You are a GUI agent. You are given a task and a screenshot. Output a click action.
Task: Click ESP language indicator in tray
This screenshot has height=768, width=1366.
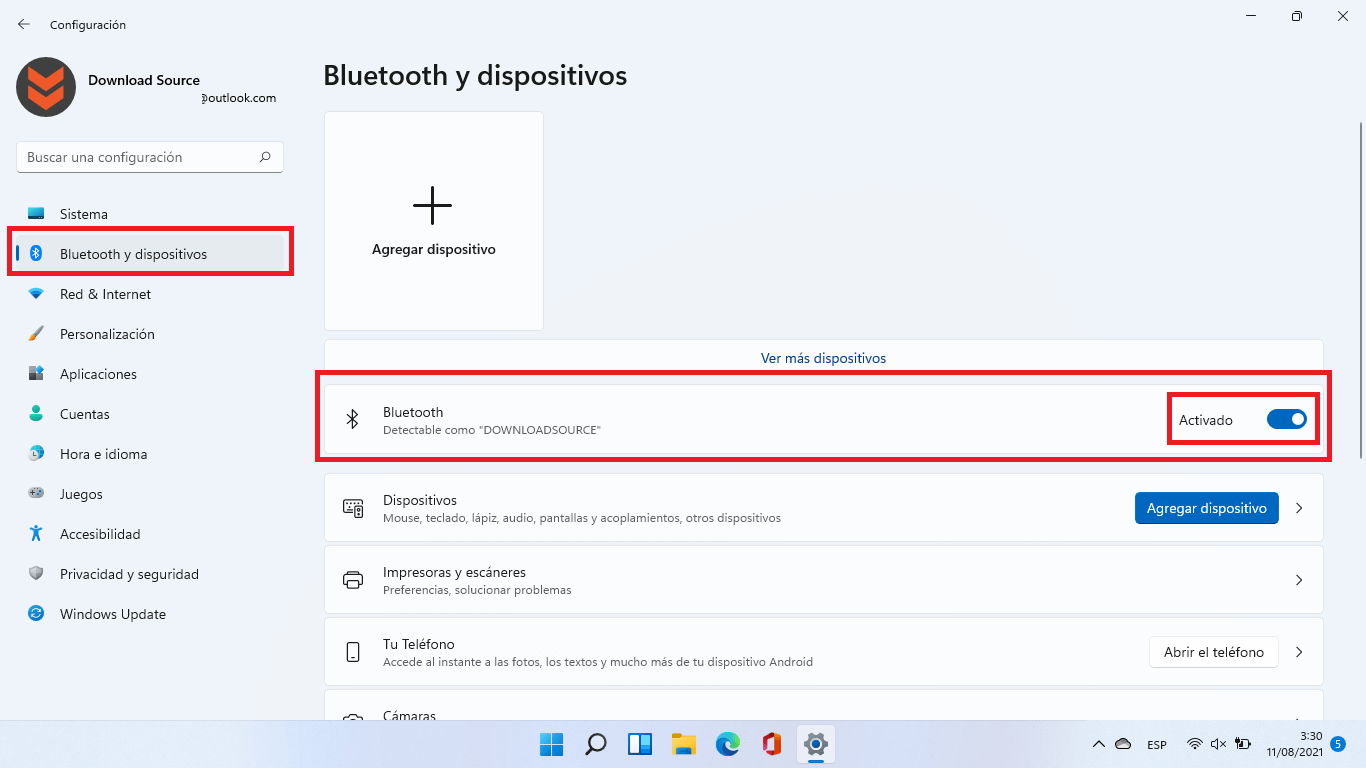1157,745
